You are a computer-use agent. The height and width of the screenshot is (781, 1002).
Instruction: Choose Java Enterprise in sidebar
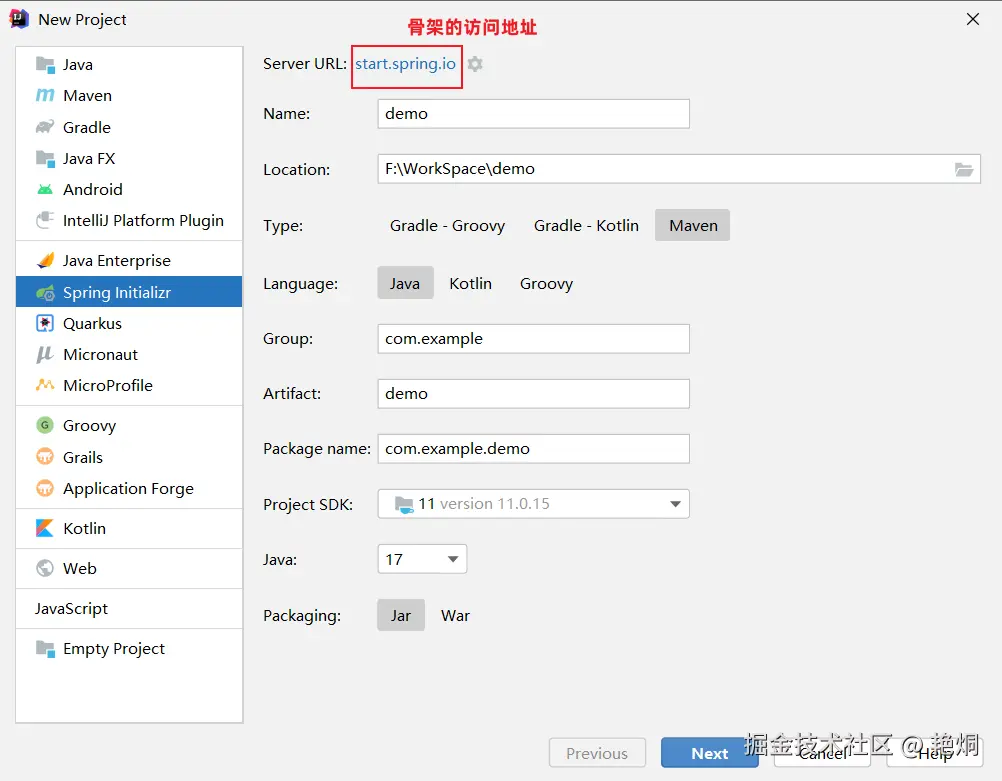click(x=129, y=260)
